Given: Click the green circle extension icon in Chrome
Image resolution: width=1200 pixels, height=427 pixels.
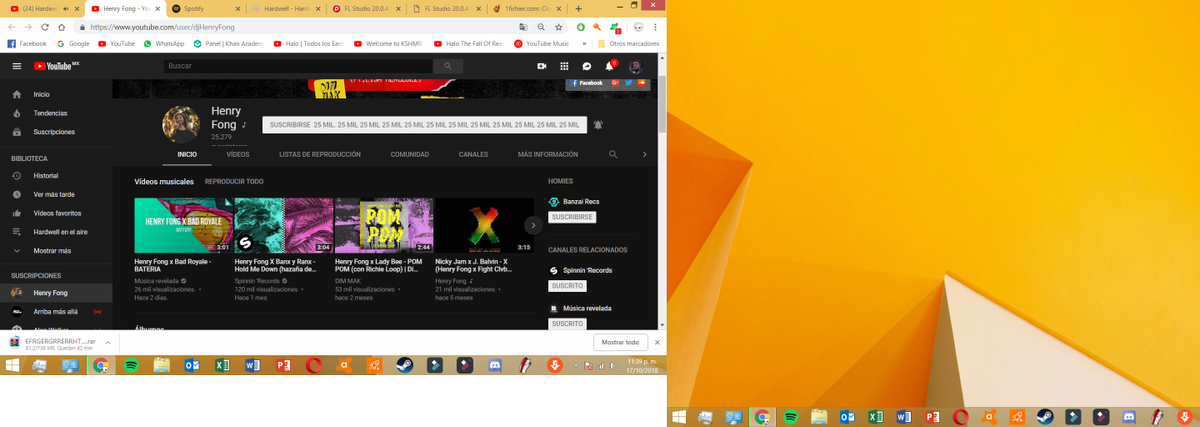Looking at the screenshot, I should 581,27.
